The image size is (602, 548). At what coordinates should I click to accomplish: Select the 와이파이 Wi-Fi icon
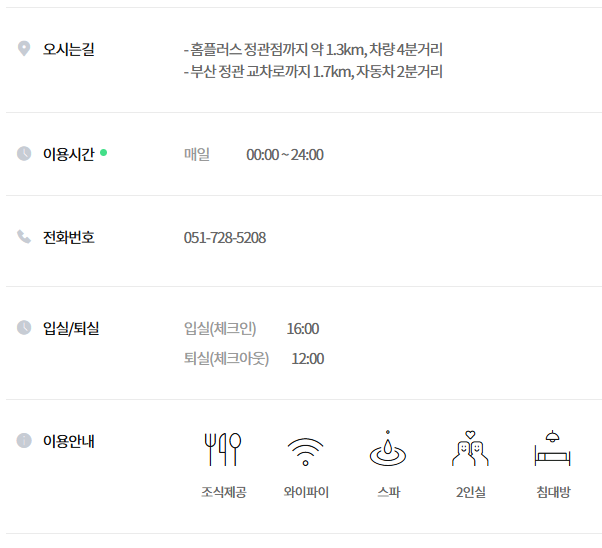(x=305, y=452)
